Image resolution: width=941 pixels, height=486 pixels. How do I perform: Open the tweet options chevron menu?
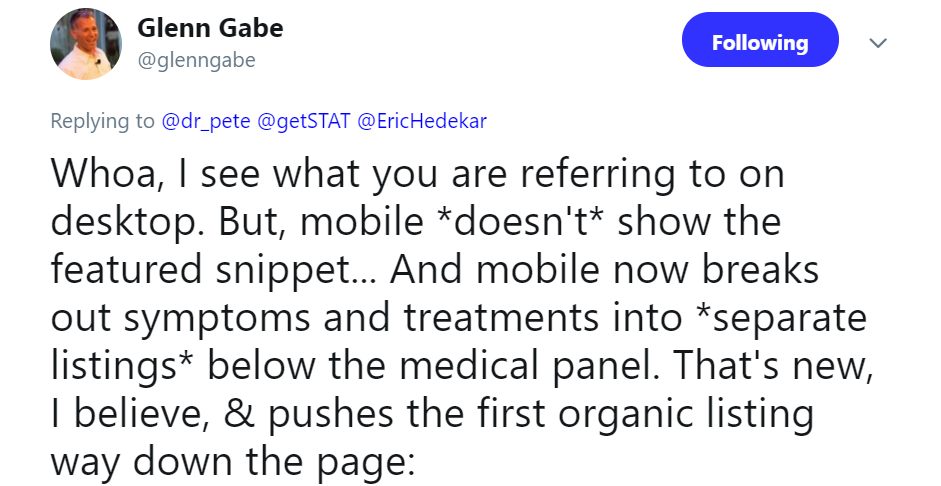pos(879,44)
